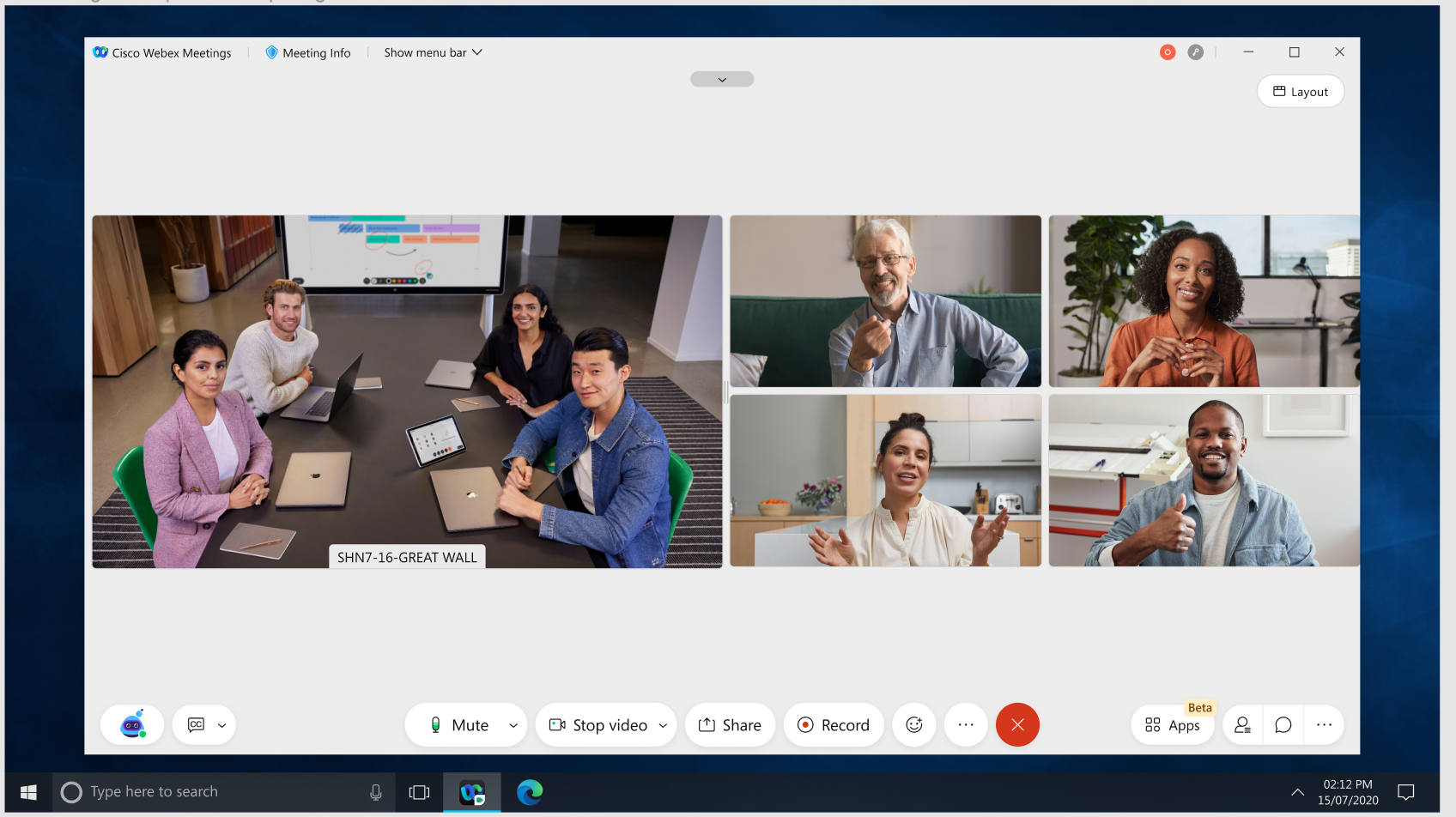
Task: Expand the collapsed top panel chevron
Action: 722,79
